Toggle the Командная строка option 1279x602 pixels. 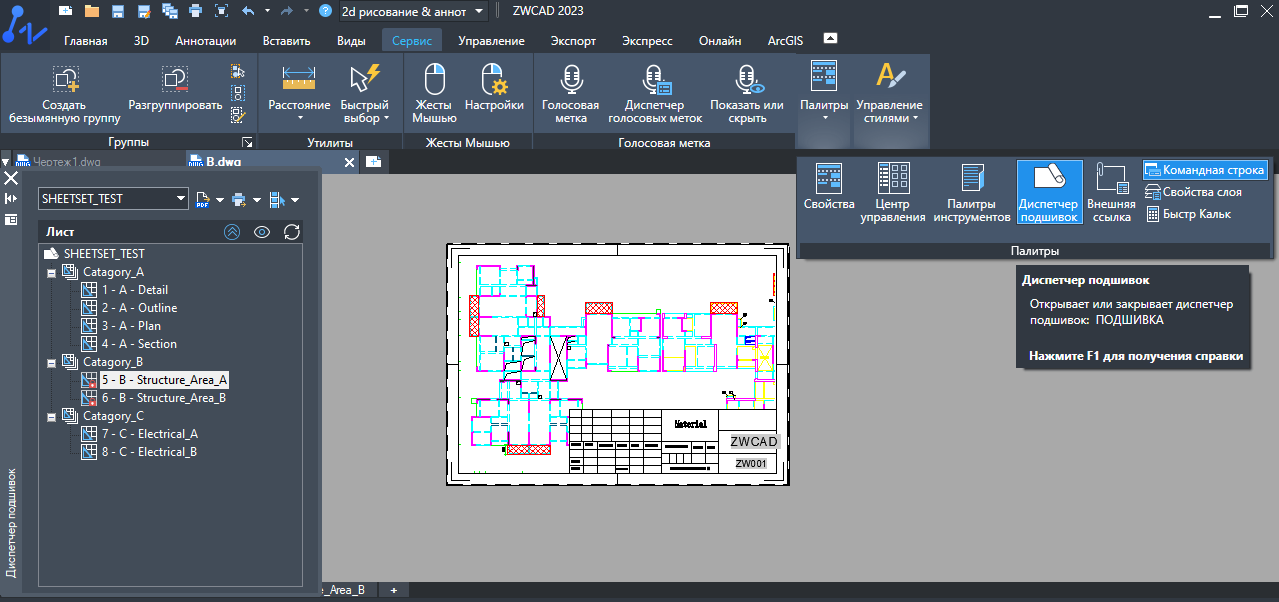(1205, 170)
